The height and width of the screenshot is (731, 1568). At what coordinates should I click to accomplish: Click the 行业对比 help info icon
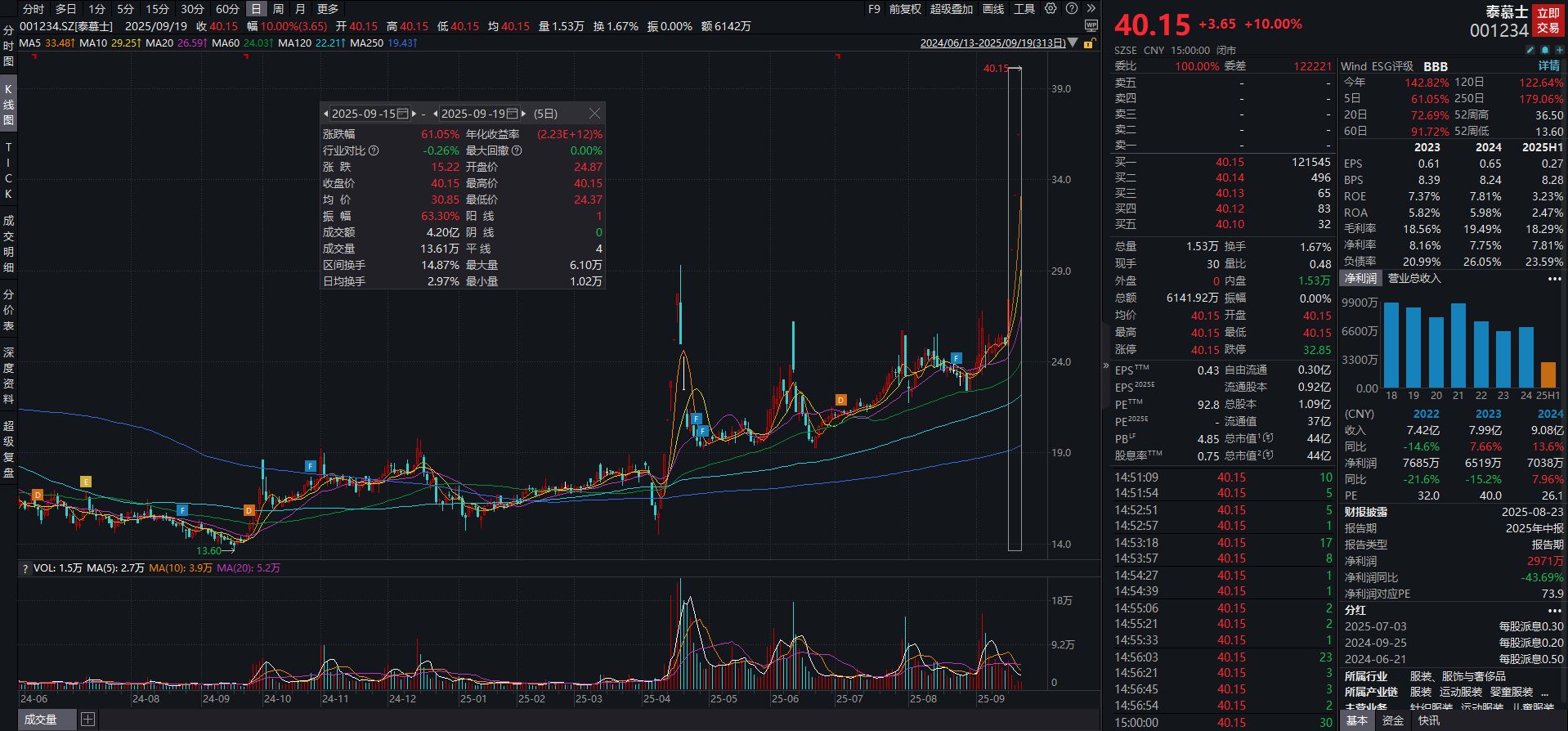[374, 150]
